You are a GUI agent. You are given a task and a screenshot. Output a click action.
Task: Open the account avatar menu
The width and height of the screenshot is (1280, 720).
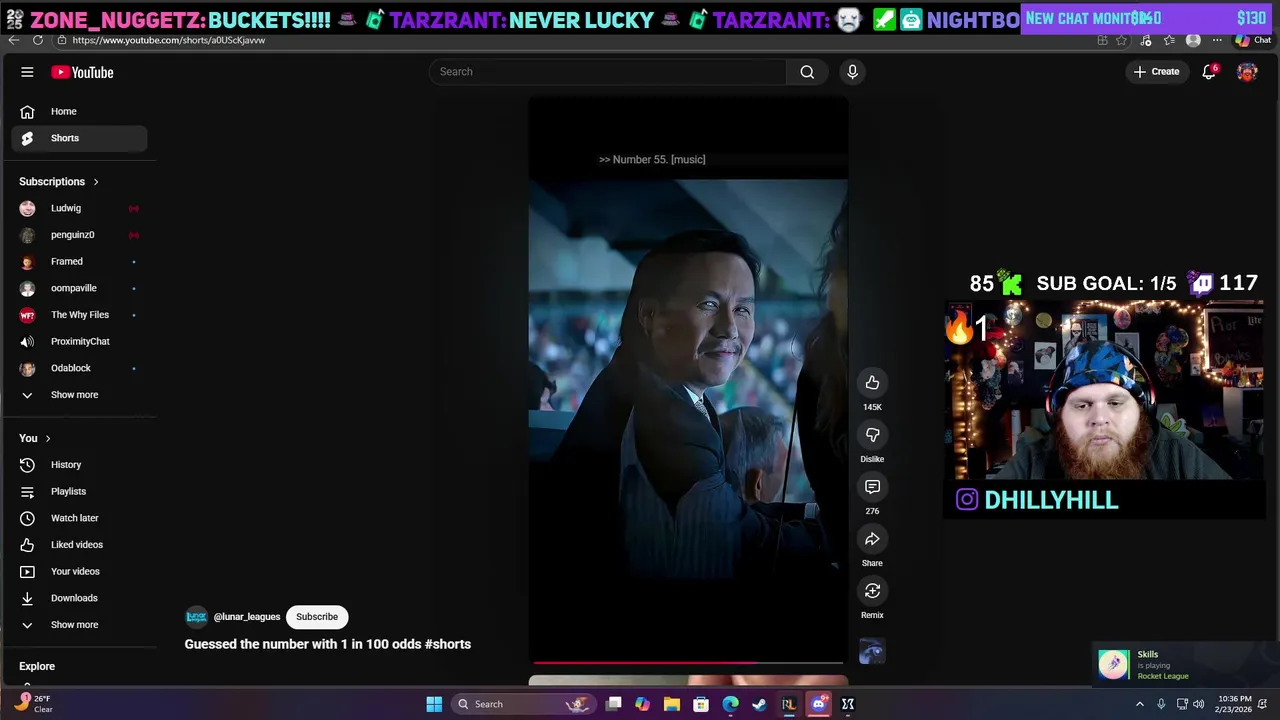[x=1247, y=72]
